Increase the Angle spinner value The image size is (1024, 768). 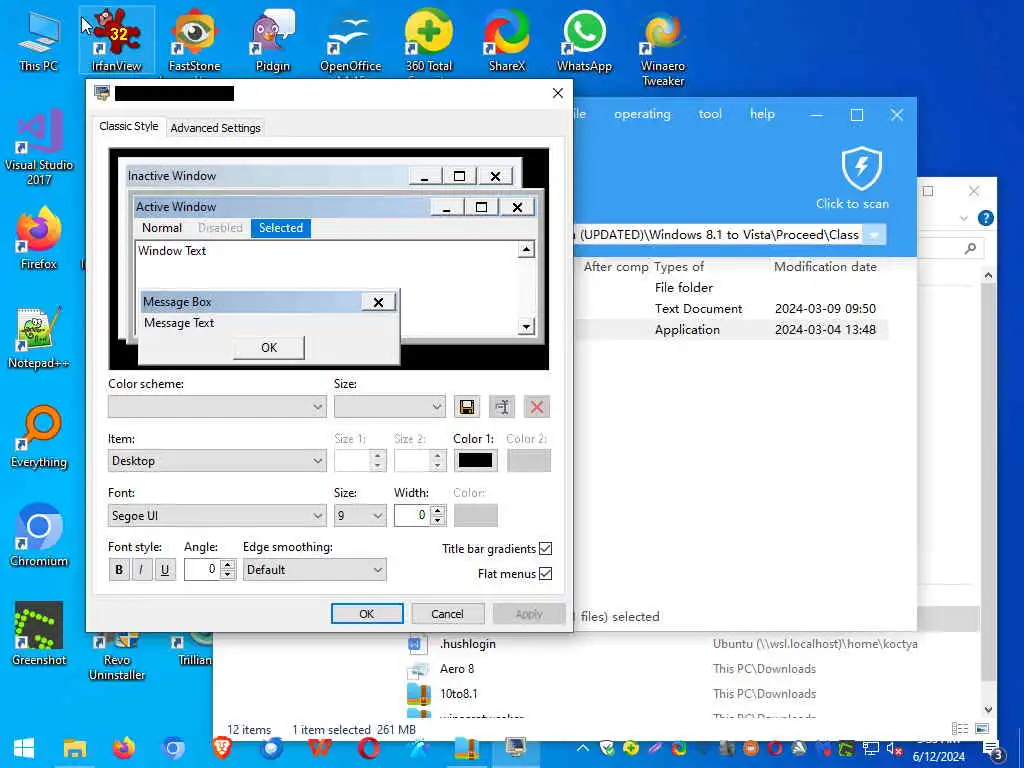pyautogui.click(x=227, y=565)
